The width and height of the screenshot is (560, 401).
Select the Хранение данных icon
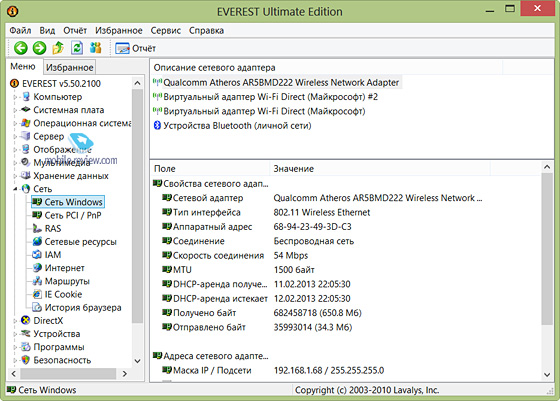point(26,175)
